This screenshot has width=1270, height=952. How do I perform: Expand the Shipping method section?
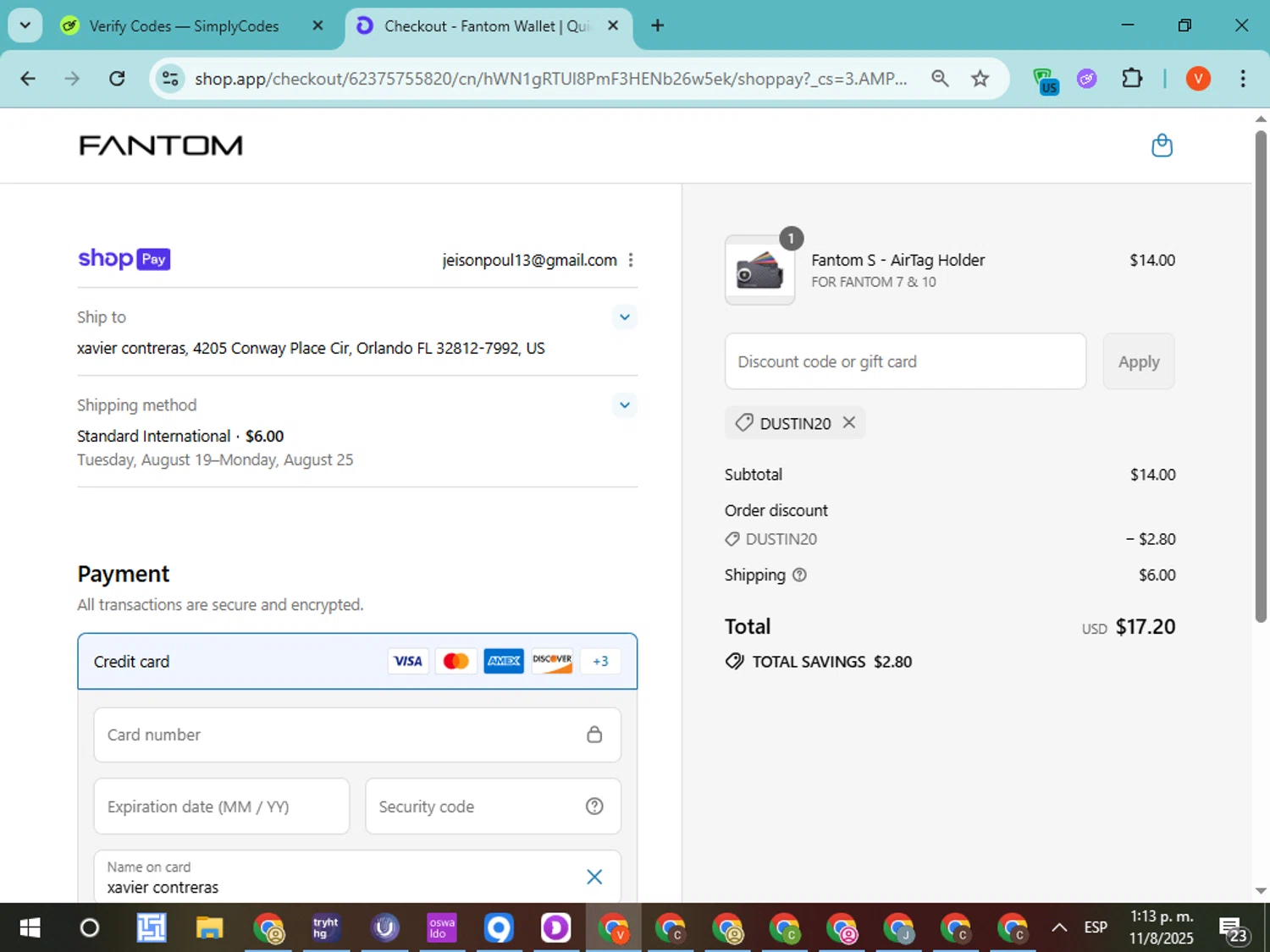coord(624,405)
